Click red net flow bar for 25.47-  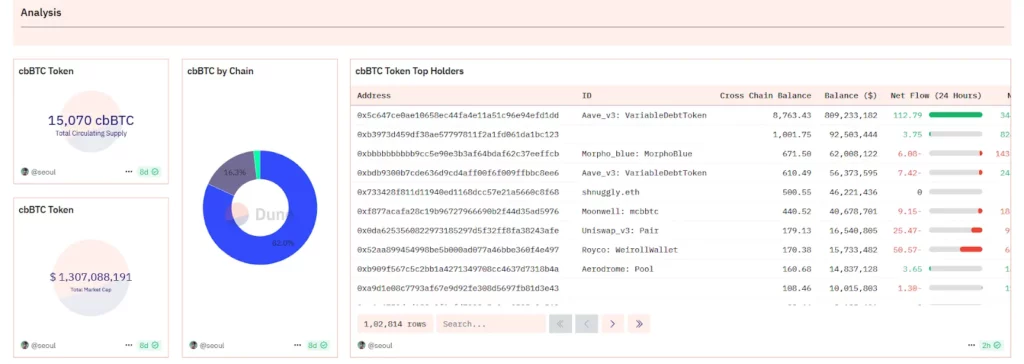pyautogui.click(x=976, y=231)
